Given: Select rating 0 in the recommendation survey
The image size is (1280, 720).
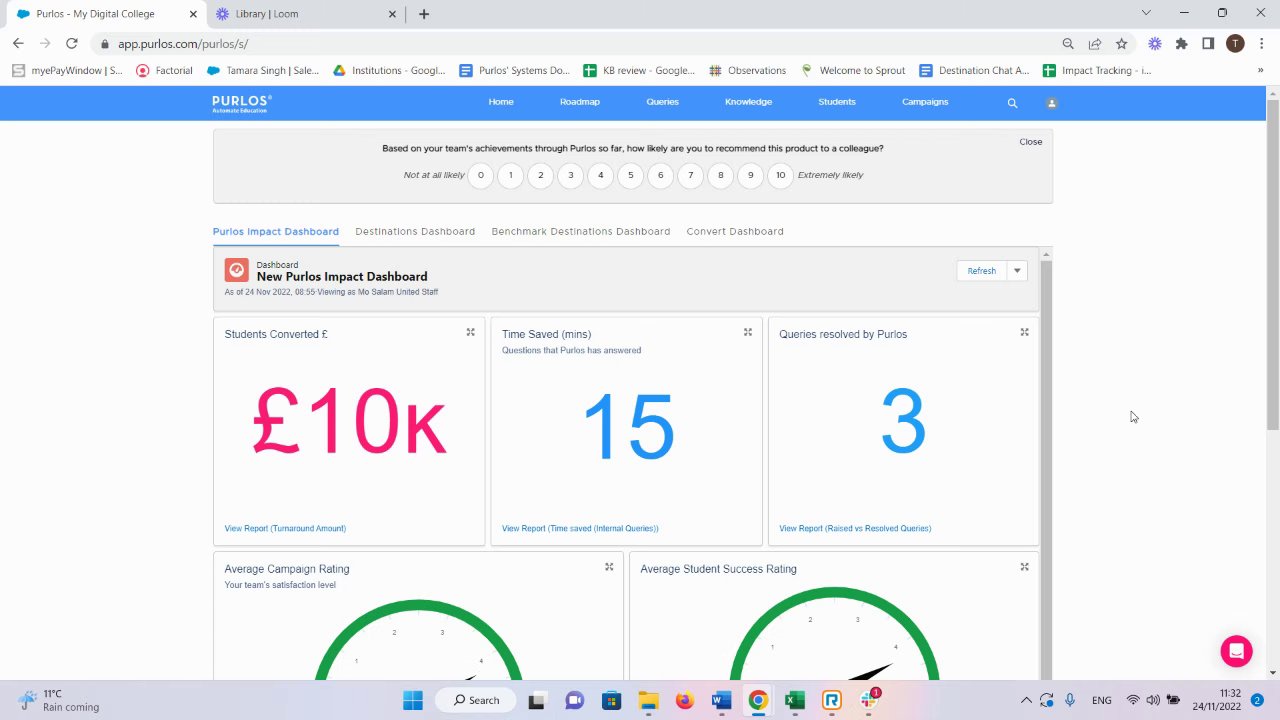Looking at the screenshot, I should 480,175.
